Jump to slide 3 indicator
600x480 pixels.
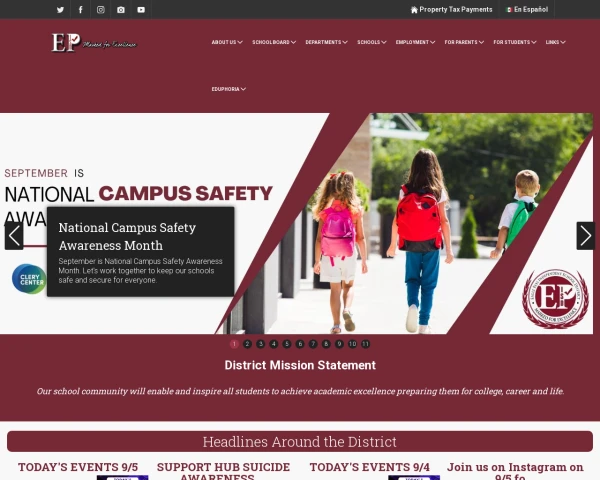tap(261, 344)
